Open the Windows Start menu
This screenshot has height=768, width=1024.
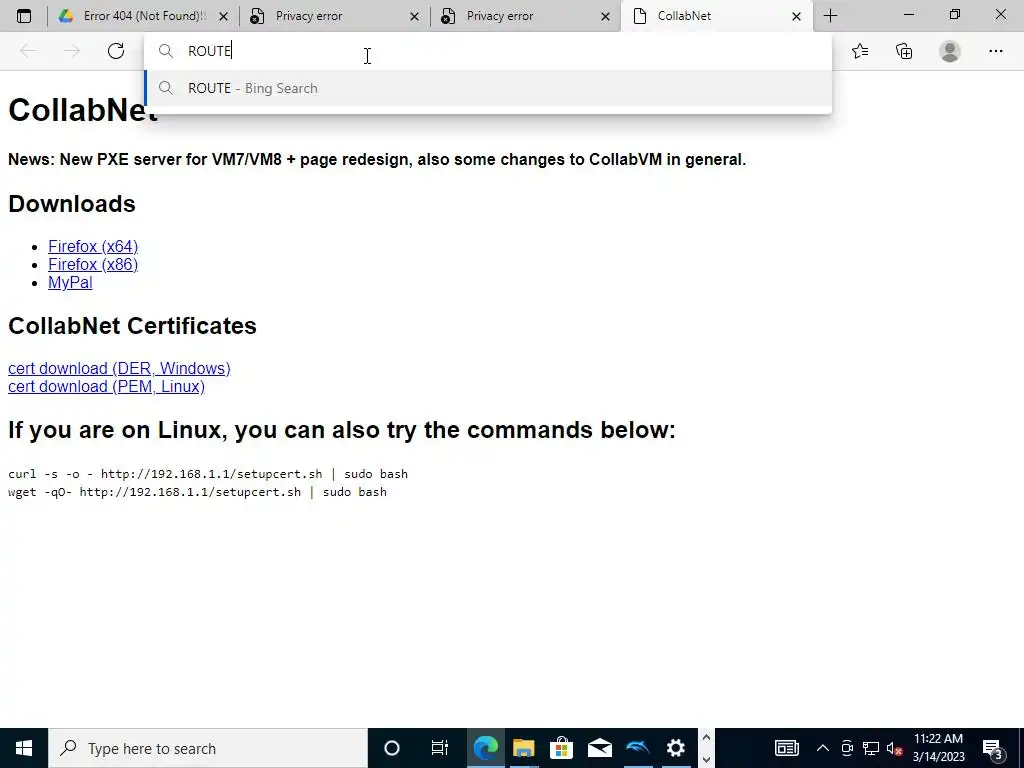[x=24, y=748]
